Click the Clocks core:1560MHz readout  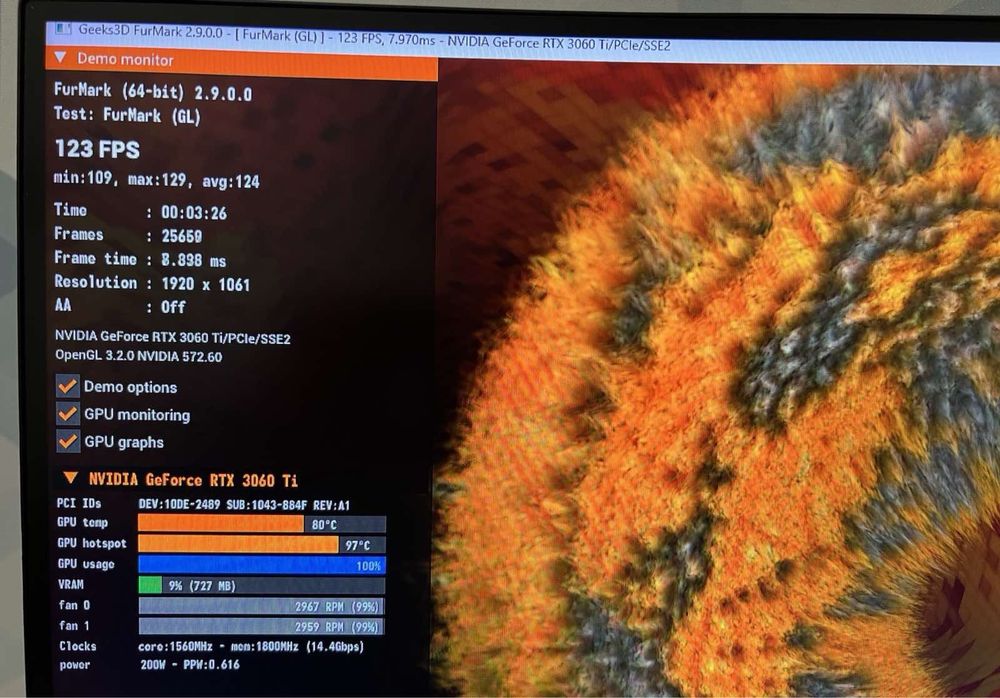[251, 646]
